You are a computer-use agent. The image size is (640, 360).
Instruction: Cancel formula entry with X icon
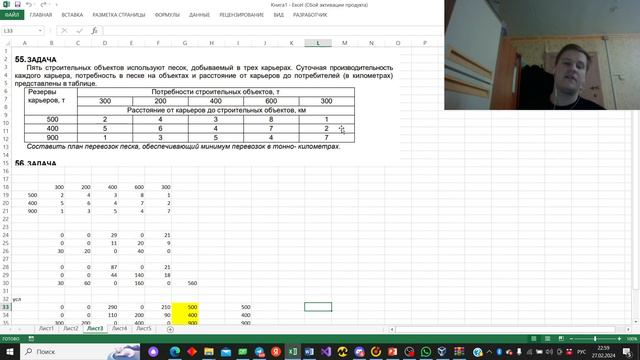click(x=64, y=31)
